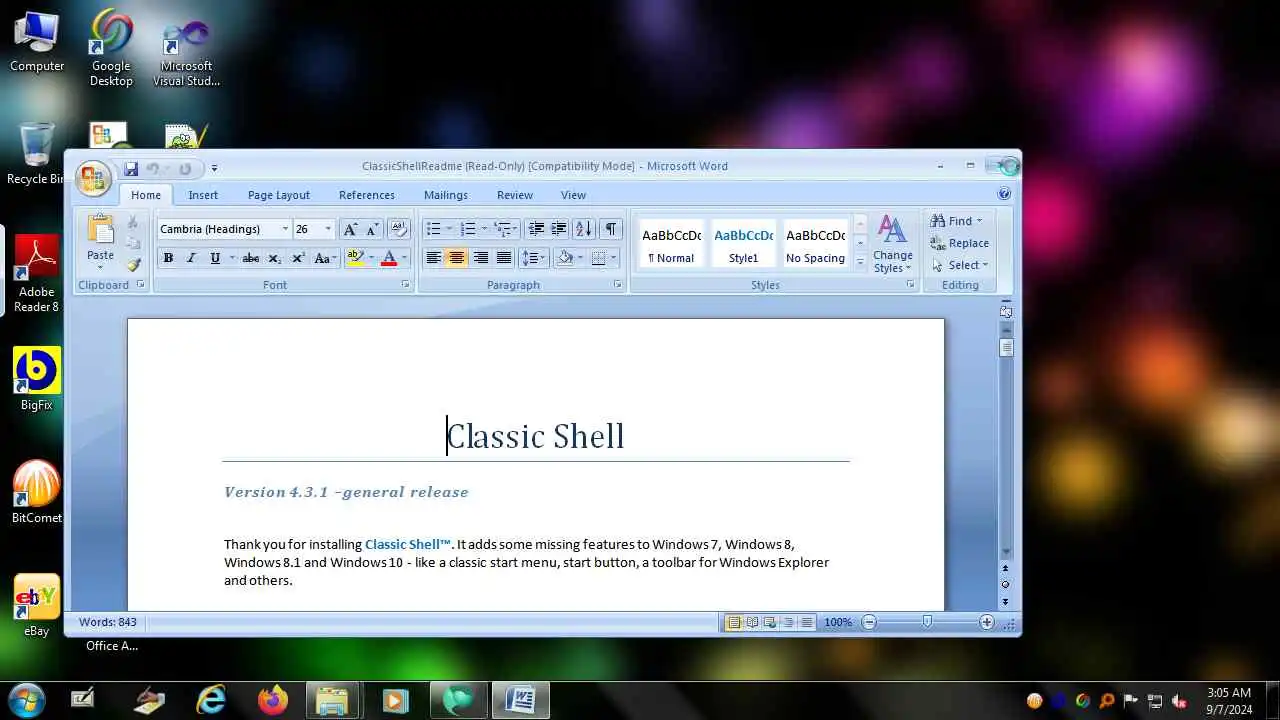Switch to the Page Layout tab
Screen dimensions: 1280x720
coord(279,195)
